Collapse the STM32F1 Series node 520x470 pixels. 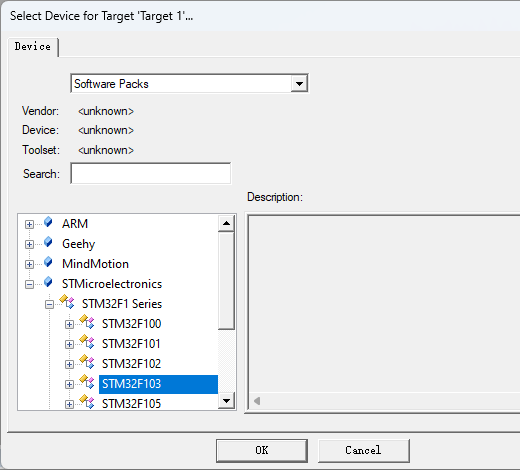point(49,304)
